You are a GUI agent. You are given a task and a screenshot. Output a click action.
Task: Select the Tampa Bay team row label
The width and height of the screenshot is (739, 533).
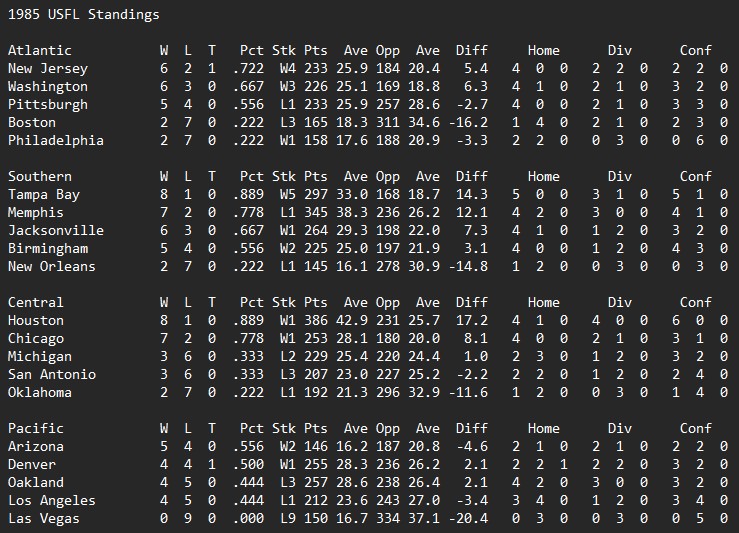pos(43,194)
